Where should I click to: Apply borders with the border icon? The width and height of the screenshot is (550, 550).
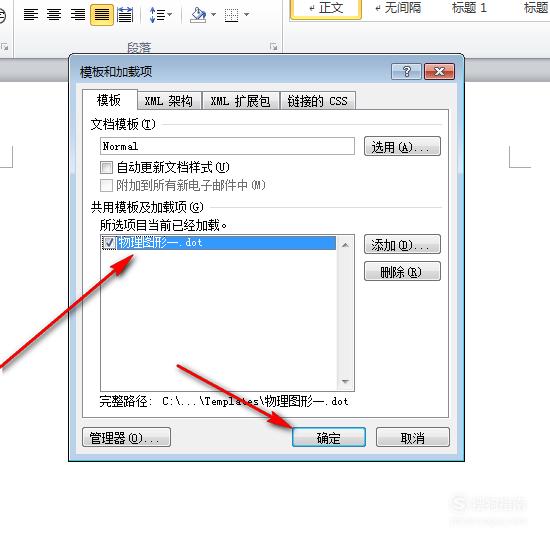(231, 15)
